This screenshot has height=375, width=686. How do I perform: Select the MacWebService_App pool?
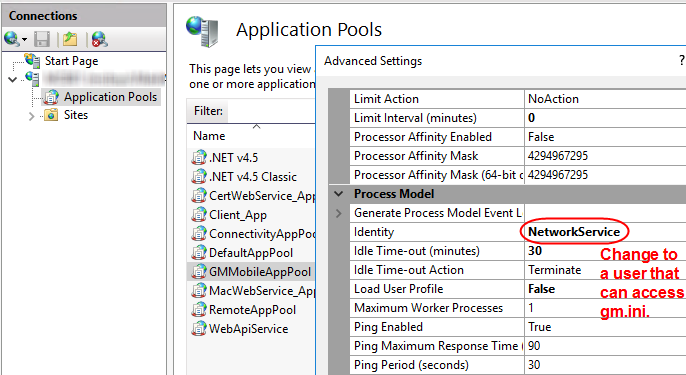pyautogui.click(x=262, y=291)
